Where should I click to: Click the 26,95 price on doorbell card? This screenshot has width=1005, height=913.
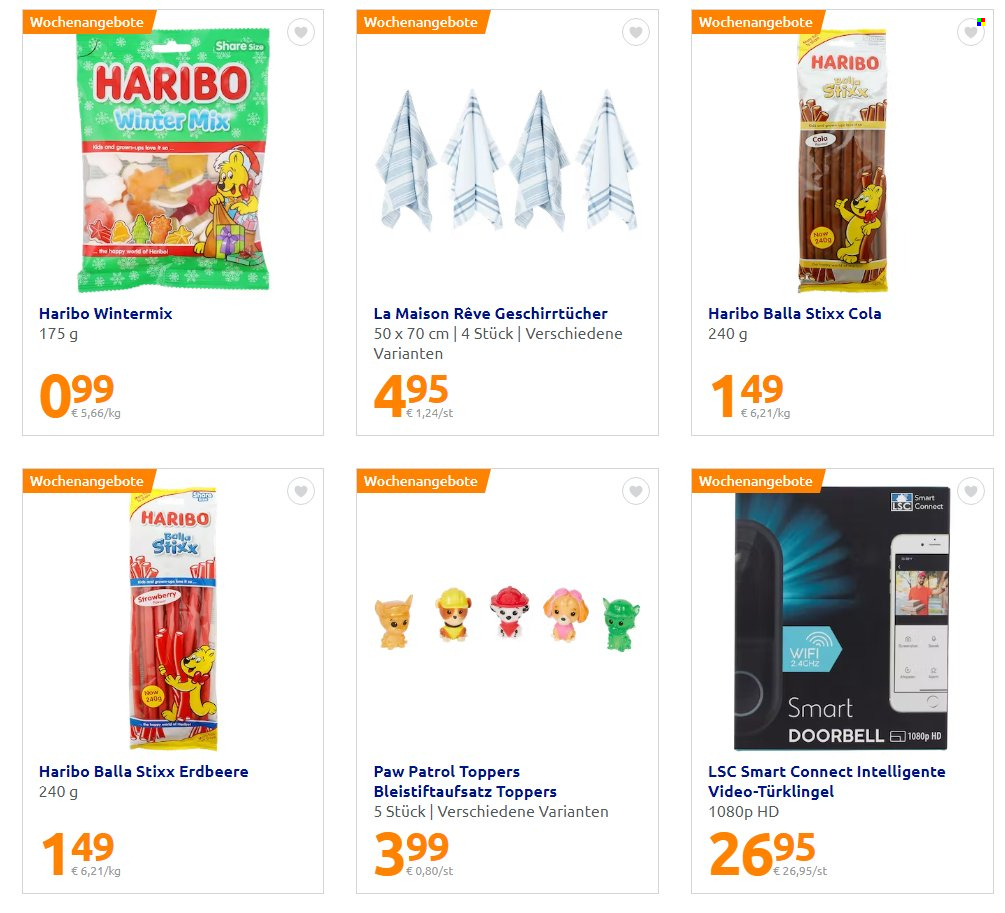click(x=763, y=853)
